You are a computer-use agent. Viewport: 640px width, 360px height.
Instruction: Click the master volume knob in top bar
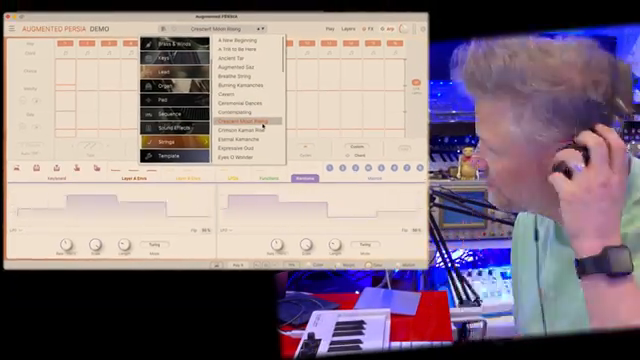pos(404,29)
